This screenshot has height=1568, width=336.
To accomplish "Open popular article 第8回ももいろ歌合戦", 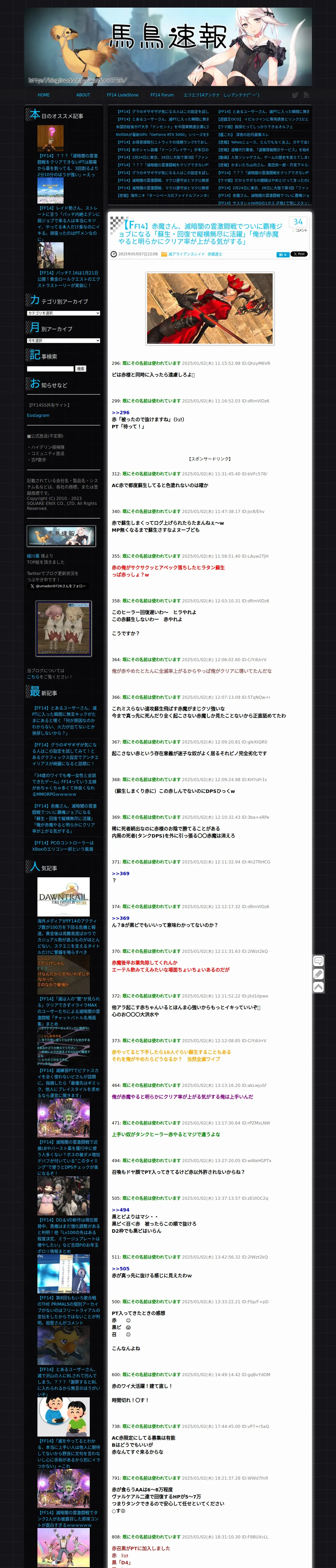I will pyautogui.click(x=68, y=1310).
